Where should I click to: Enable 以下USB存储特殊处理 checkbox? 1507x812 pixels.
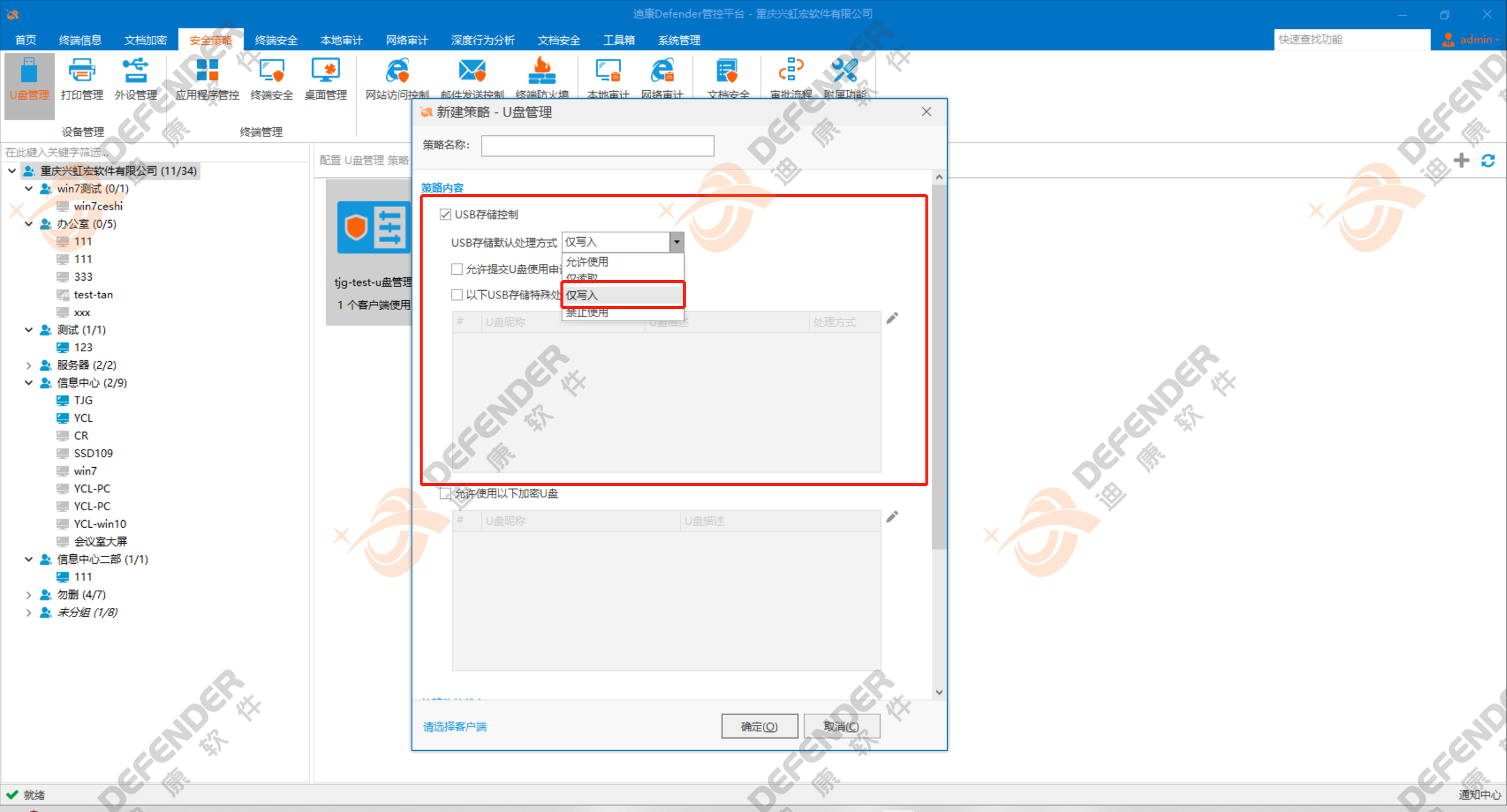pos(457,295)
